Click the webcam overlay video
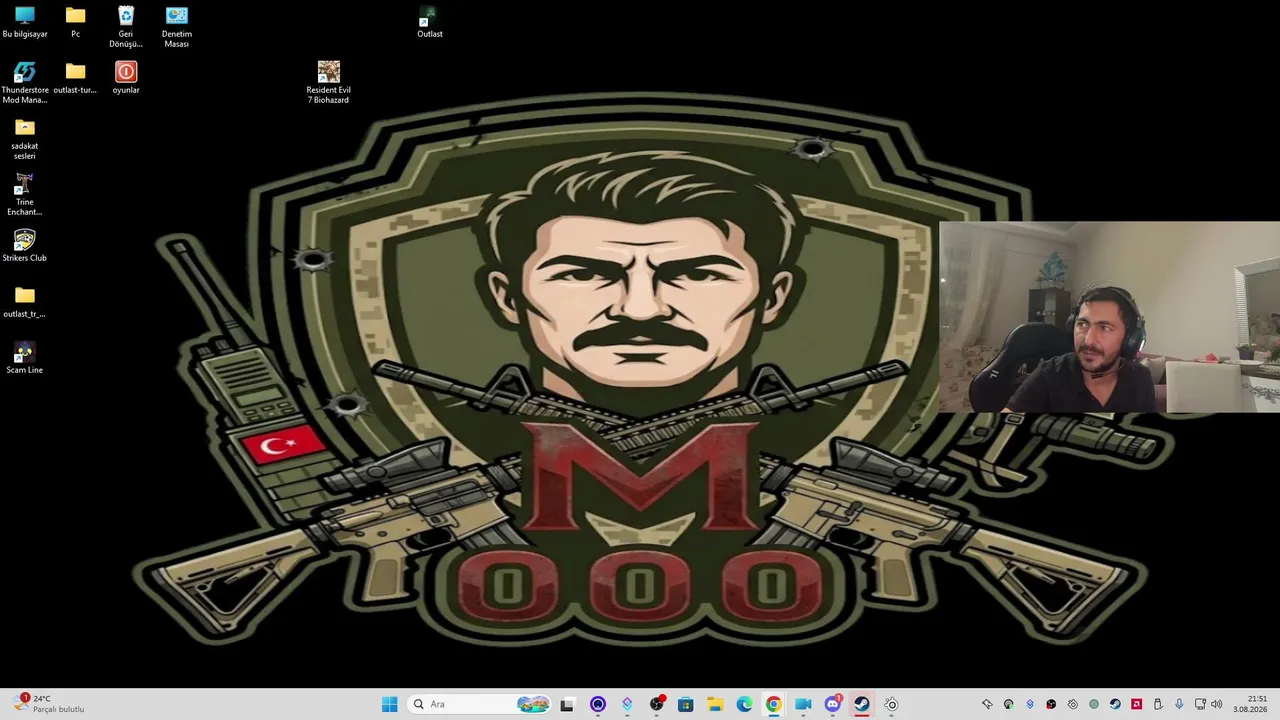The image size is (1280, 720). pyautogui.click(x=1109, y=317)
